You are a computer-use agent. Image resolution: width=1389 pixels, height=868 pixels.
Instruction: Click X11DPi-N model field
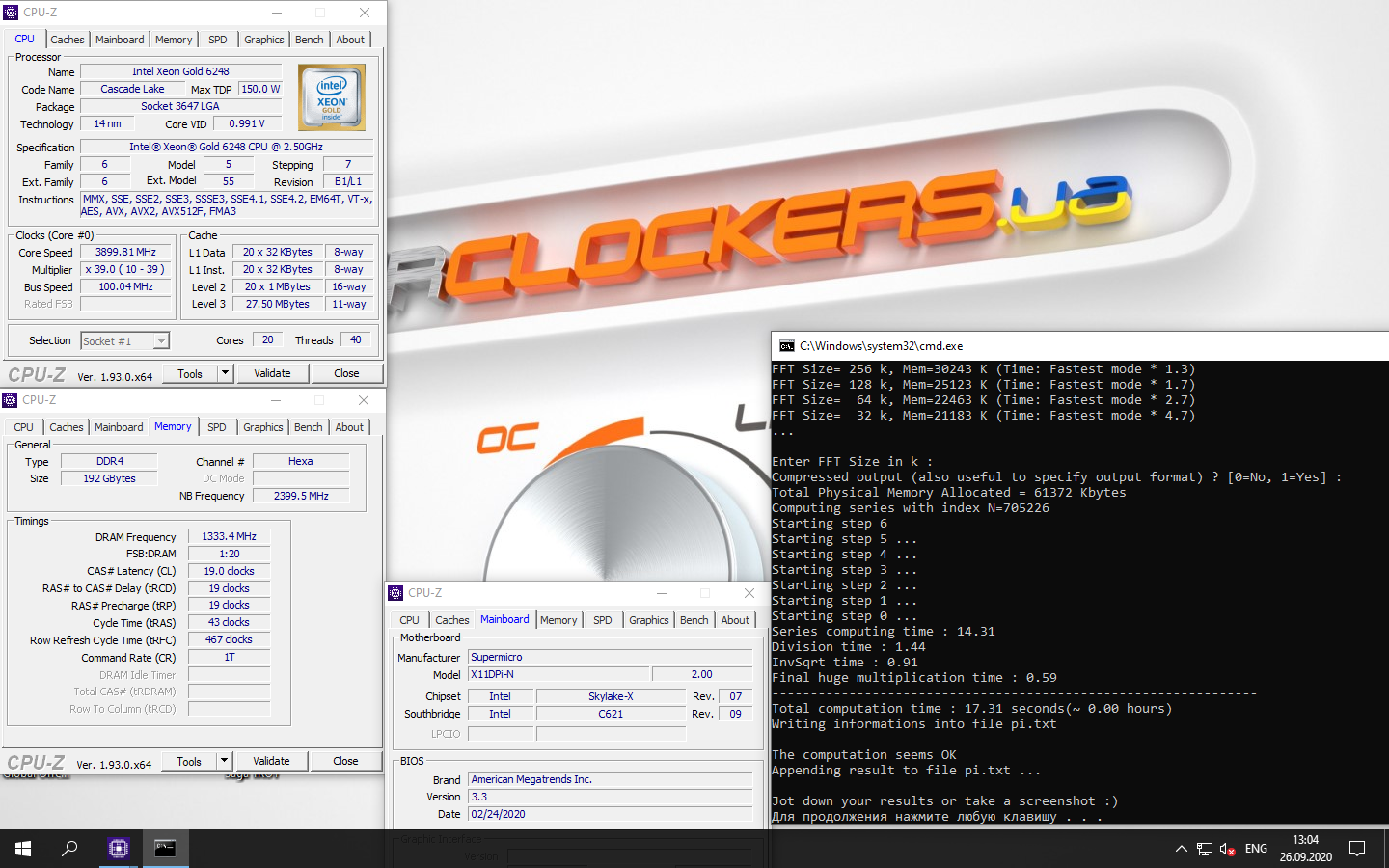point(558,674)
